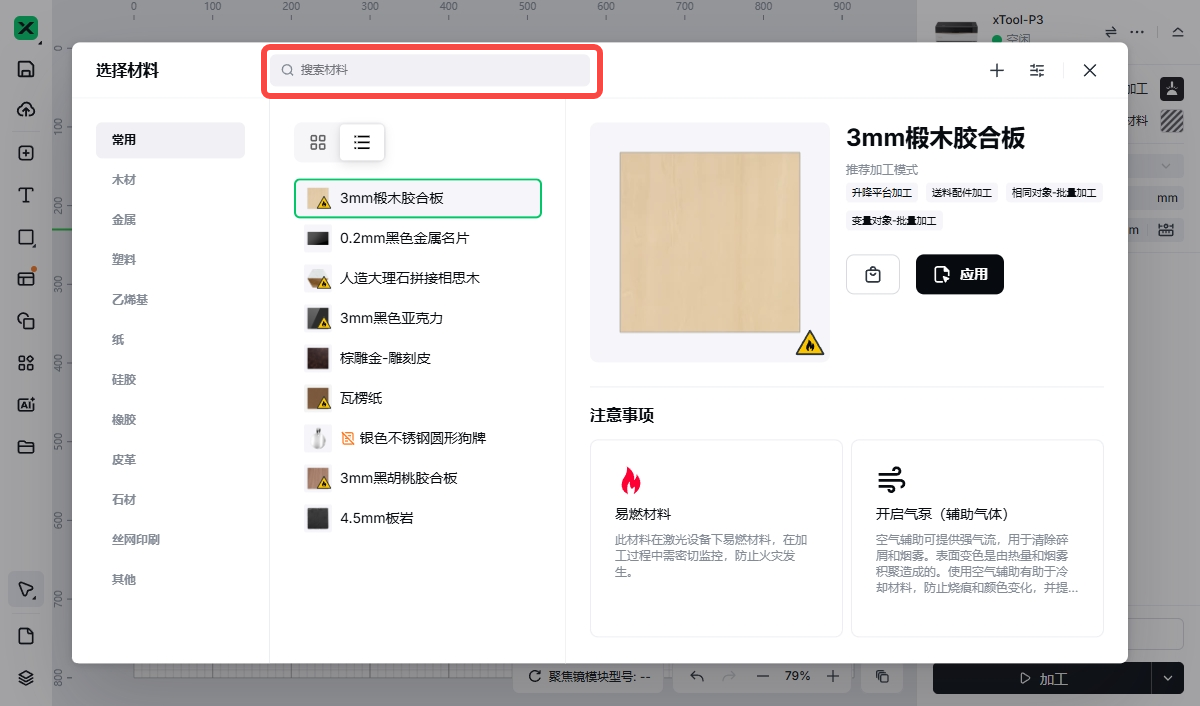Expand the dropdown beside 加工 button
The image size is (1200, 706).
tap(1167, 678)
